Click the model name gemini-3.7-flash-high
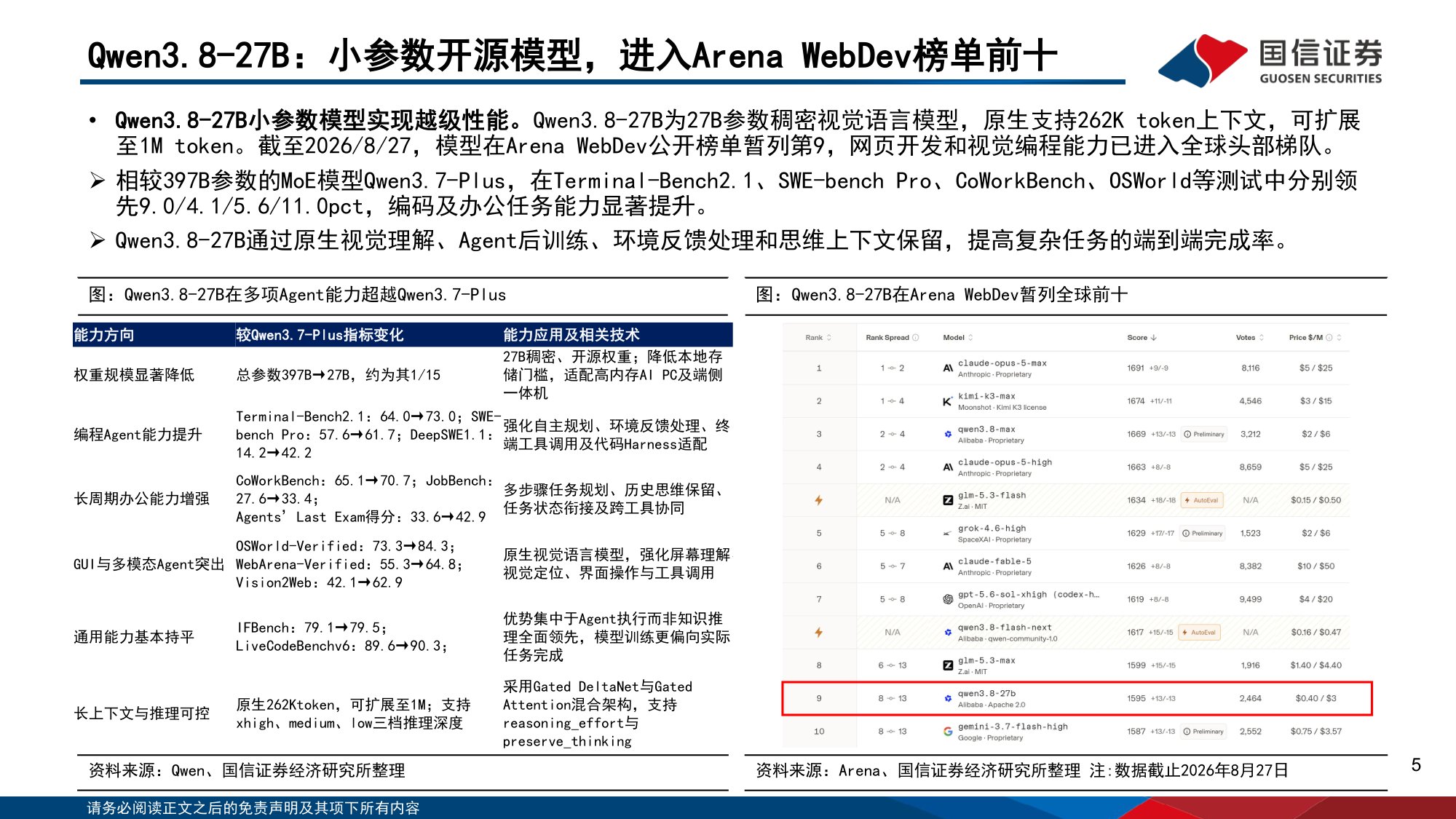This screenshot has height=819, width=1456. (x=1013, y=727)
